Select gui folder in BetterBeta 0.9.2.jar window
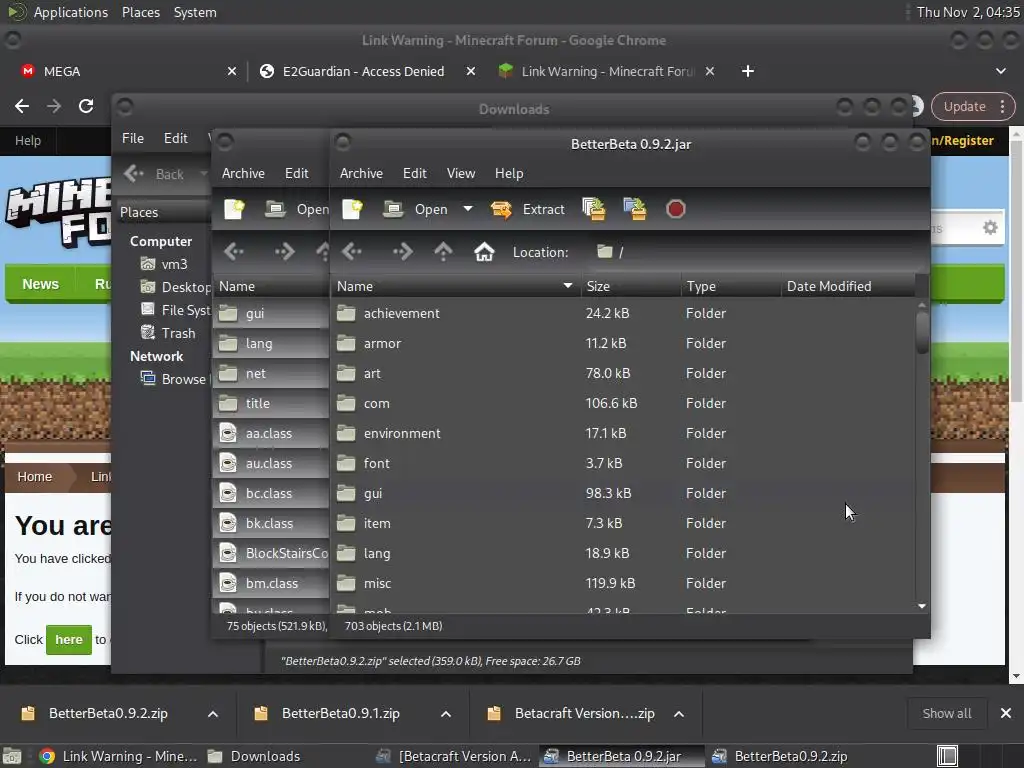This screenshot has width=1024, height=768. 624,494
